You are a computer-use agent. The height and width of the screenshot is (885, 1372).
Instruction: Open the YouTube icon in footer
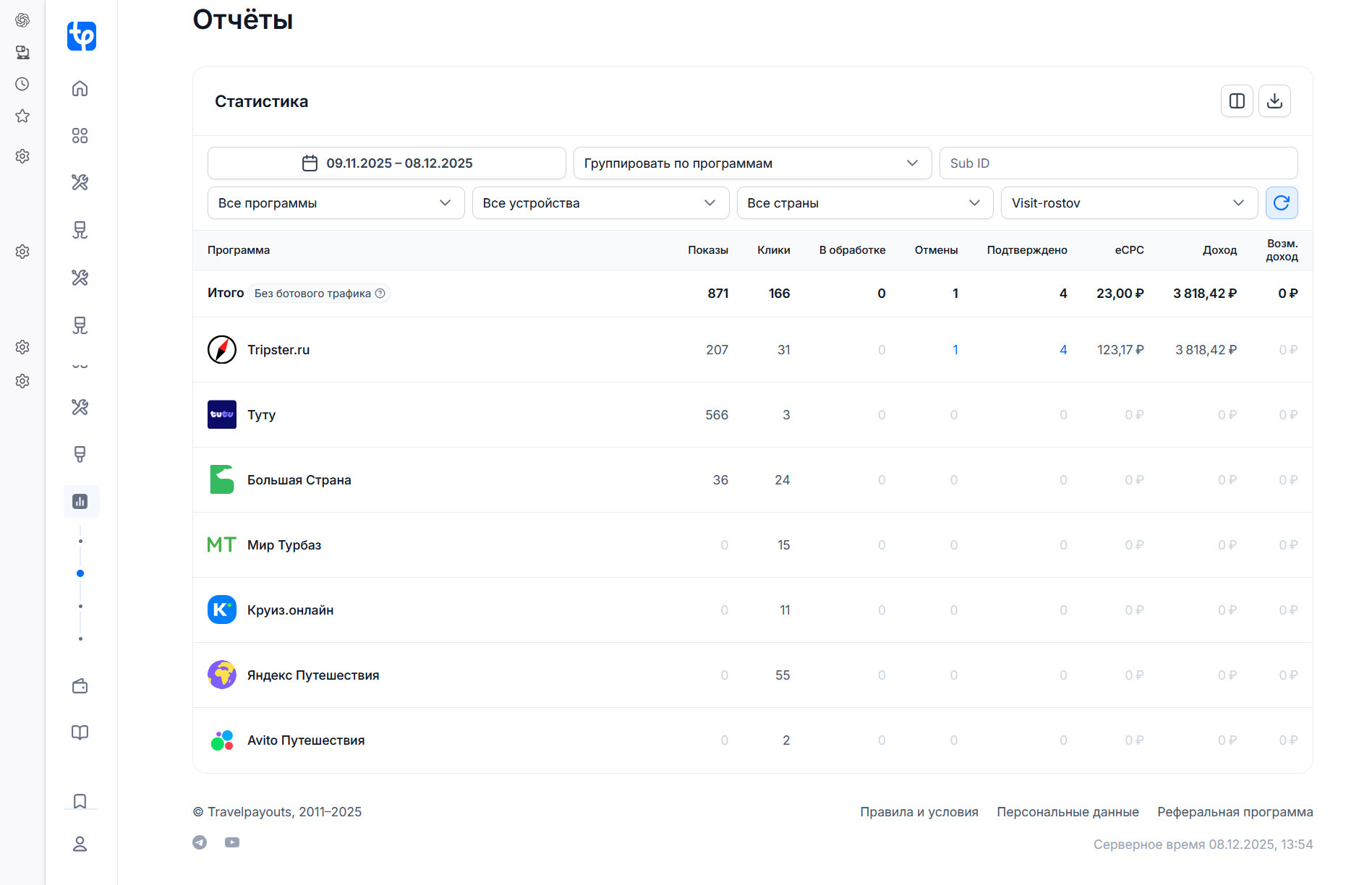point(232,842)
